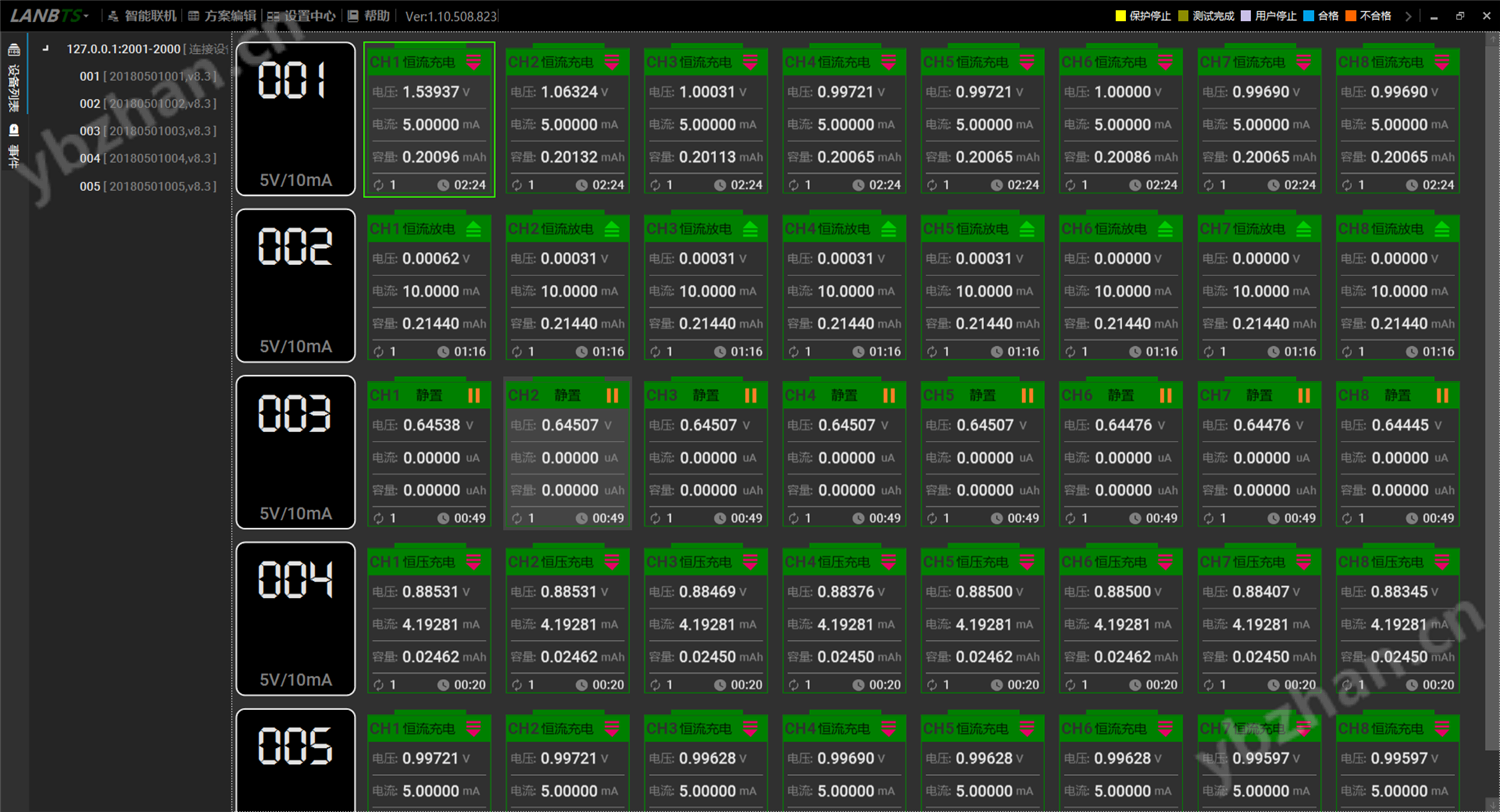Select the 004 device display tile
Viewport: 1500px width, 812px height.
click(x=295, y=619)
